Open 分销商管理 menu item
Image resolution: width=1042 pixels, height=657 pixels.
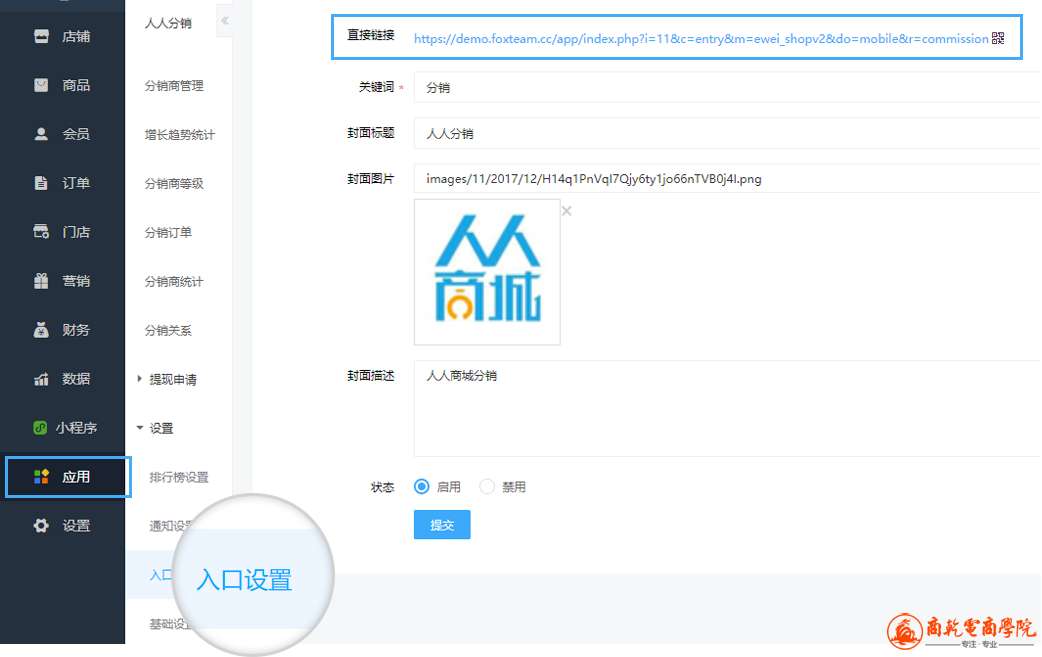[x=174, y=86]
